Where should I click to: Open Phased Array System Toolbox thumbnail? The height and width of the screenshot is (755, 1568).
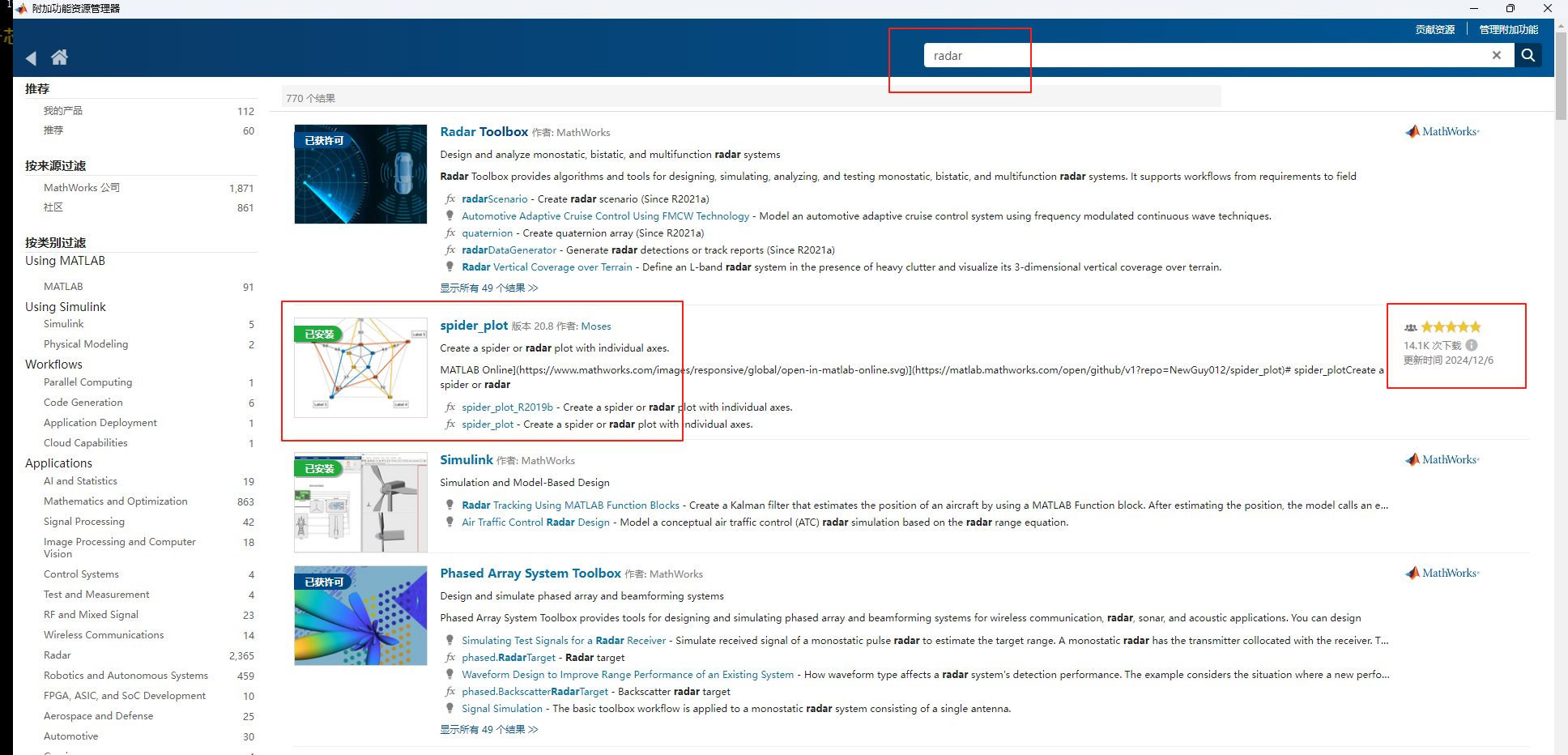pyautogui.click(x=360, y=616)
